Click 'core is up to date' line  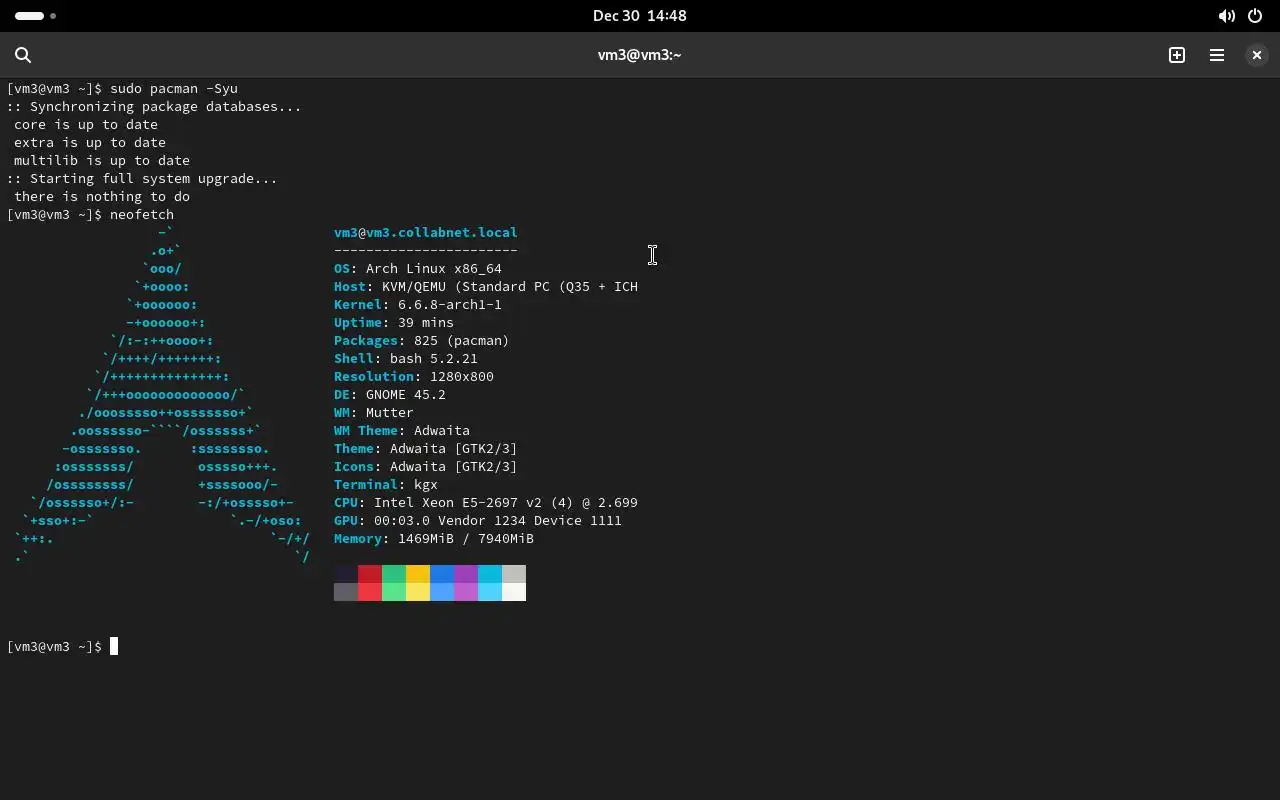coord(86,124)
